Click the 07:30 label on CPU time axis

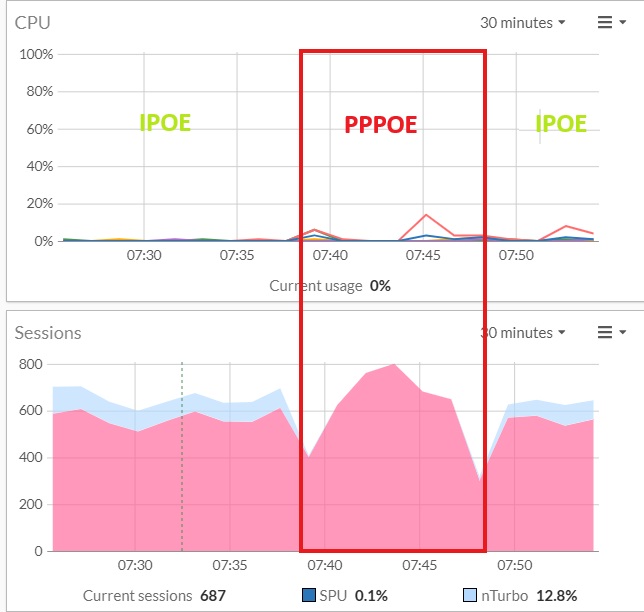pos(144,256)
